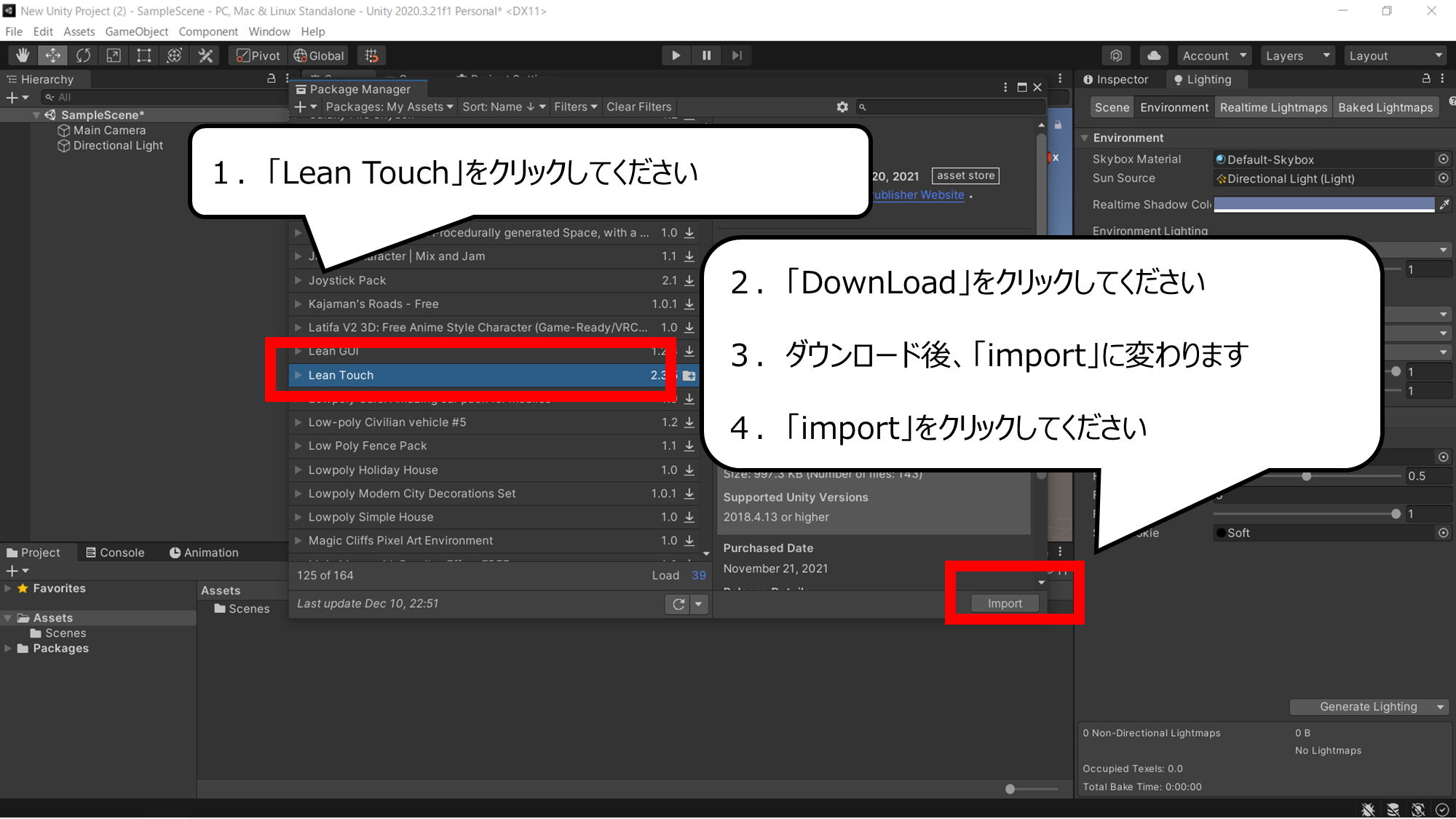The image size is (1456, 819).
Task: Pick Skybox Material object selector circle
Action: click(x=1443, y=159)
